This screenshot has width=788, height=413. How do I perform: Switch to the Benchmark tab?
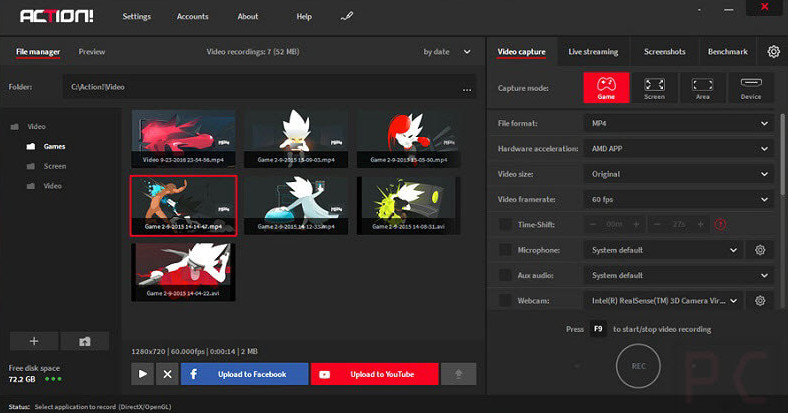728,51
